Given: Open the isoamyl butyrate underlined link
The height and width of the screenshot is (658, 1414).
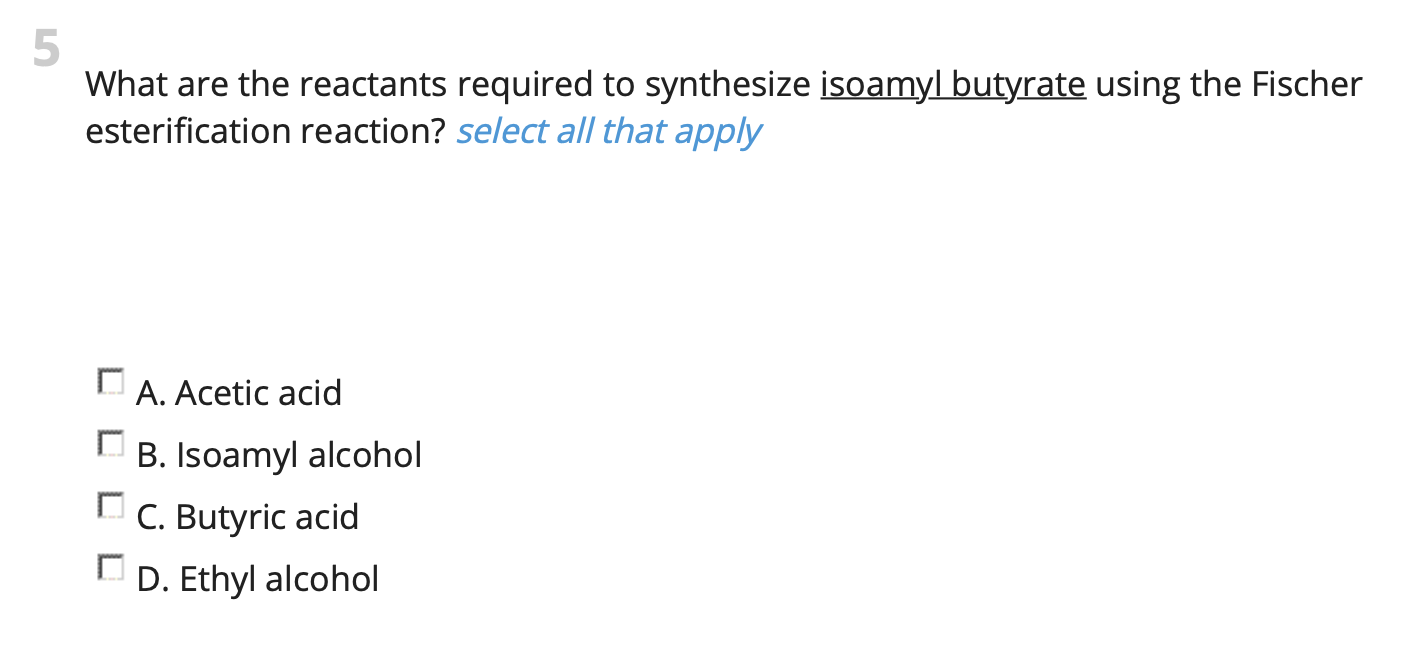Looking at the screenshot, I should point(951,84).
